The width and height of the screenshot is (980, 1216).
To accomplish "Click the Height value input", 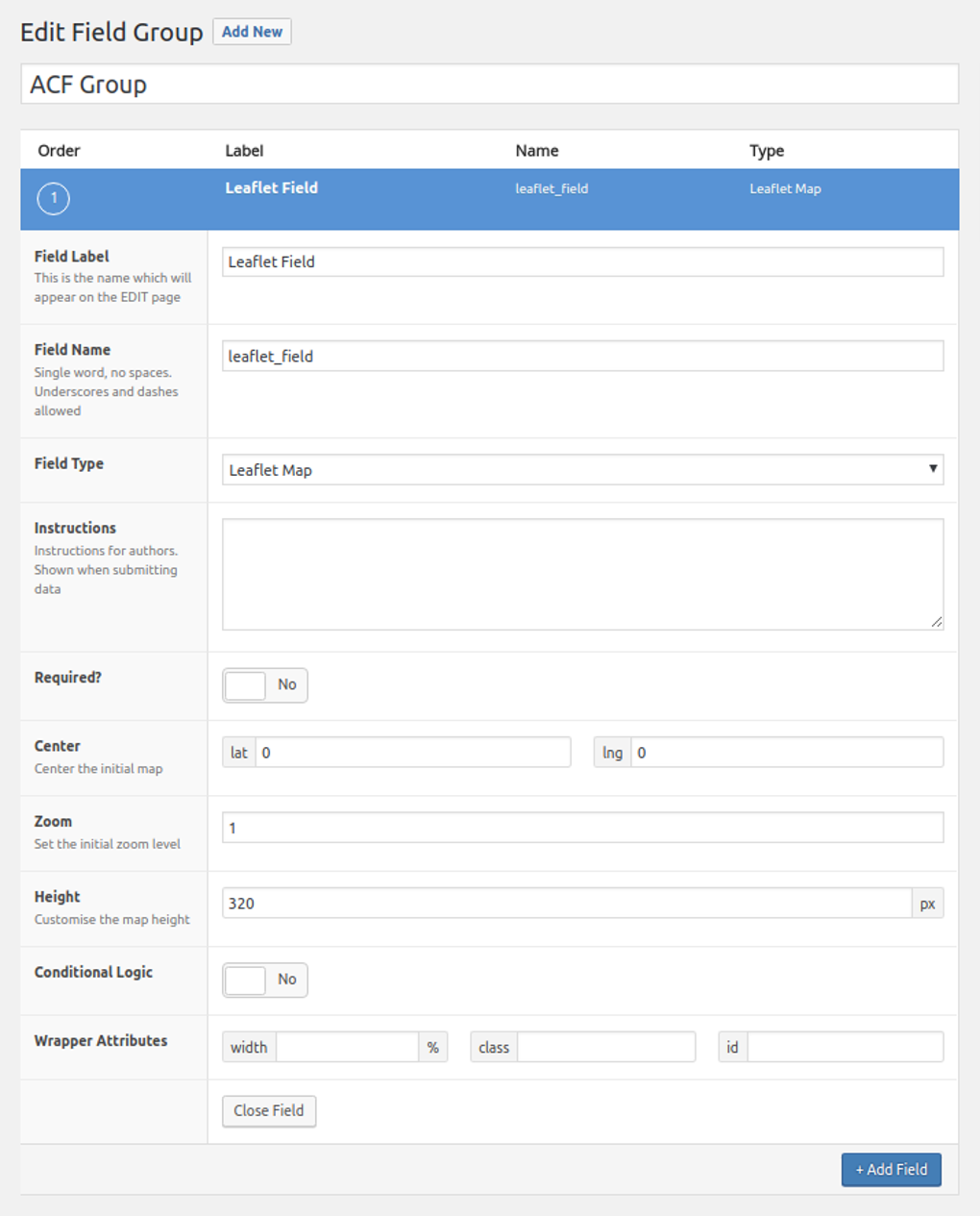I will pos(567,904).
